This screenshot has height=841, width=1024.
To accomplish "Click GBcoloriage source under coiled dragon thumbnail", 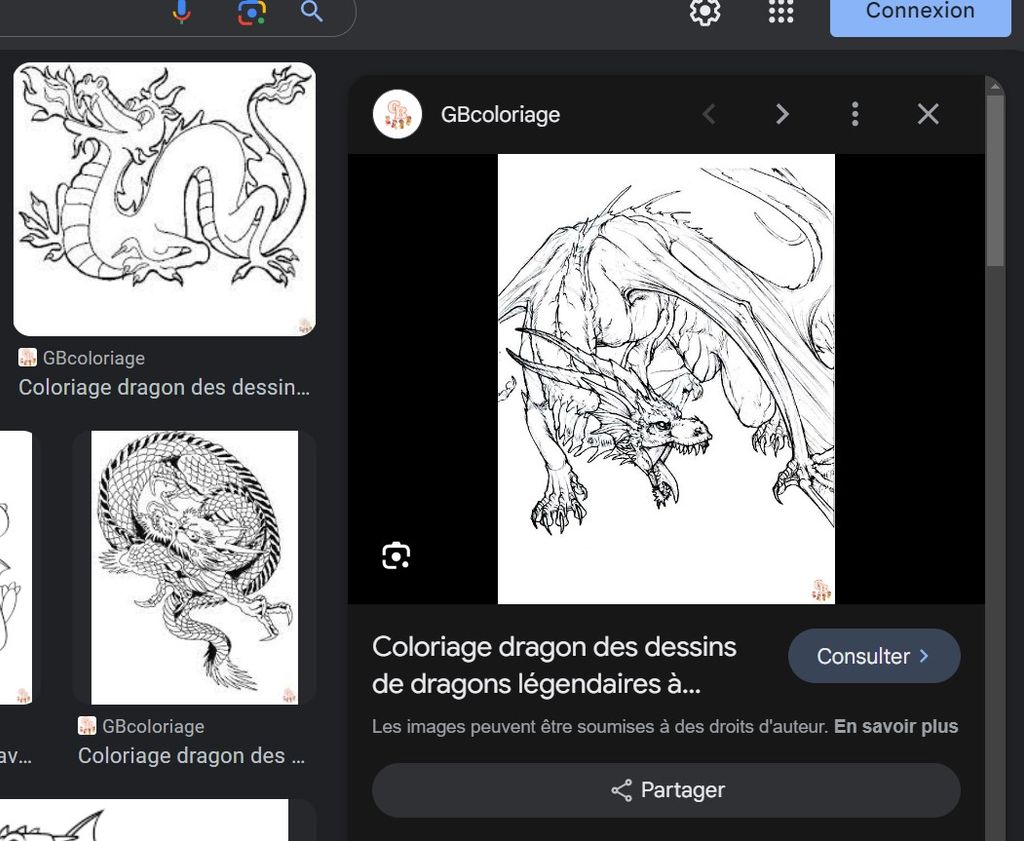I will pos(153,726).
